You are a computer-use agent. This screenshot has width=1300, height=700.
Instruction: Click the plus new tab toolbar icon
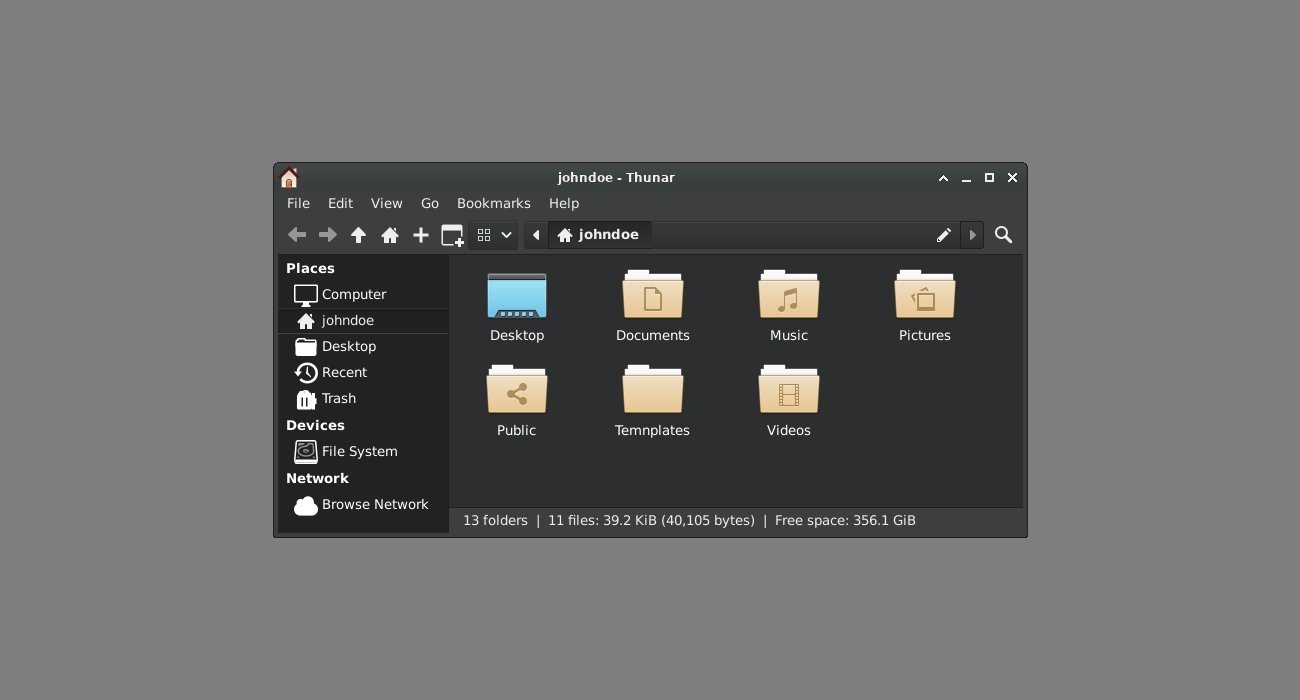[421, 235]
